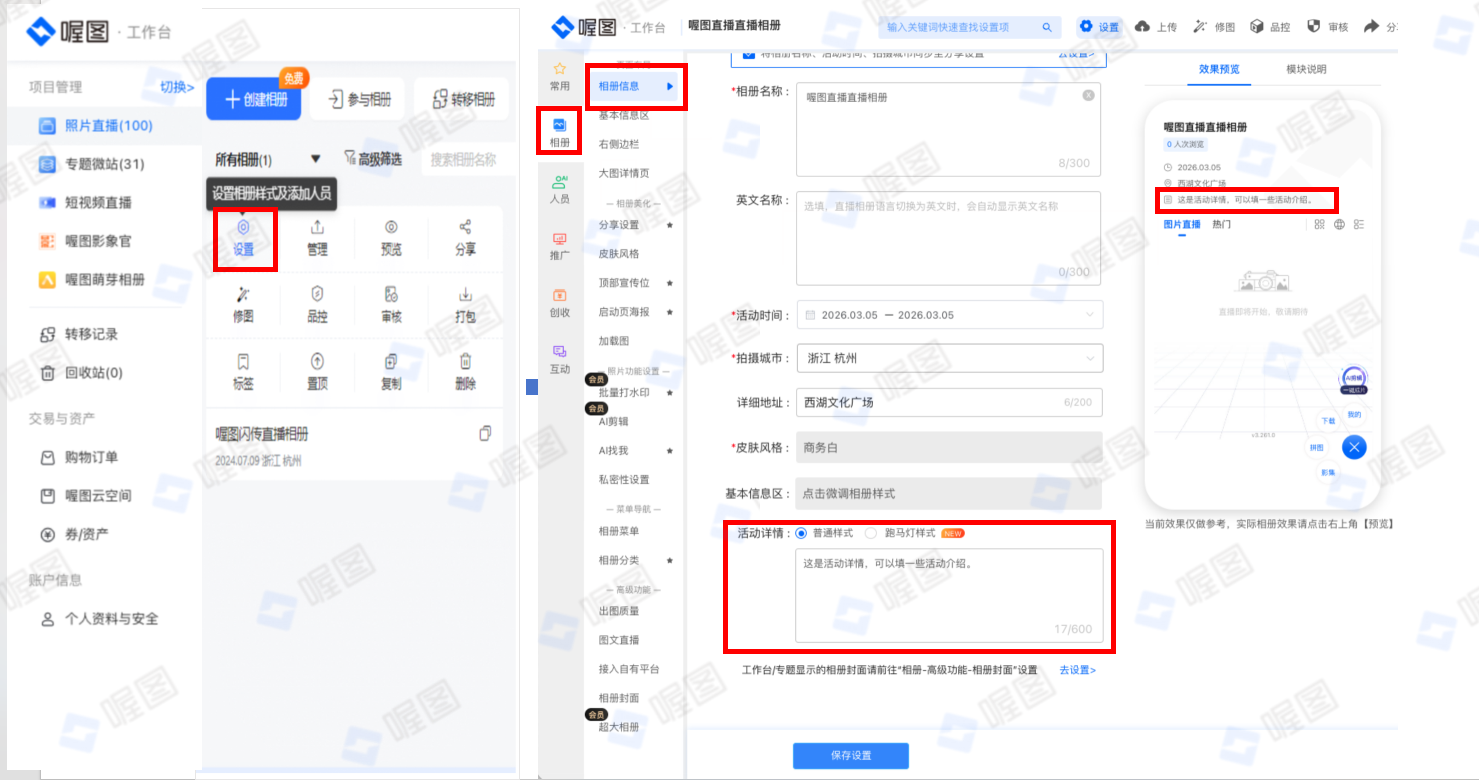Click 切换> next to 项目管理
This screenshot has height=780, width=1479.
177,87
